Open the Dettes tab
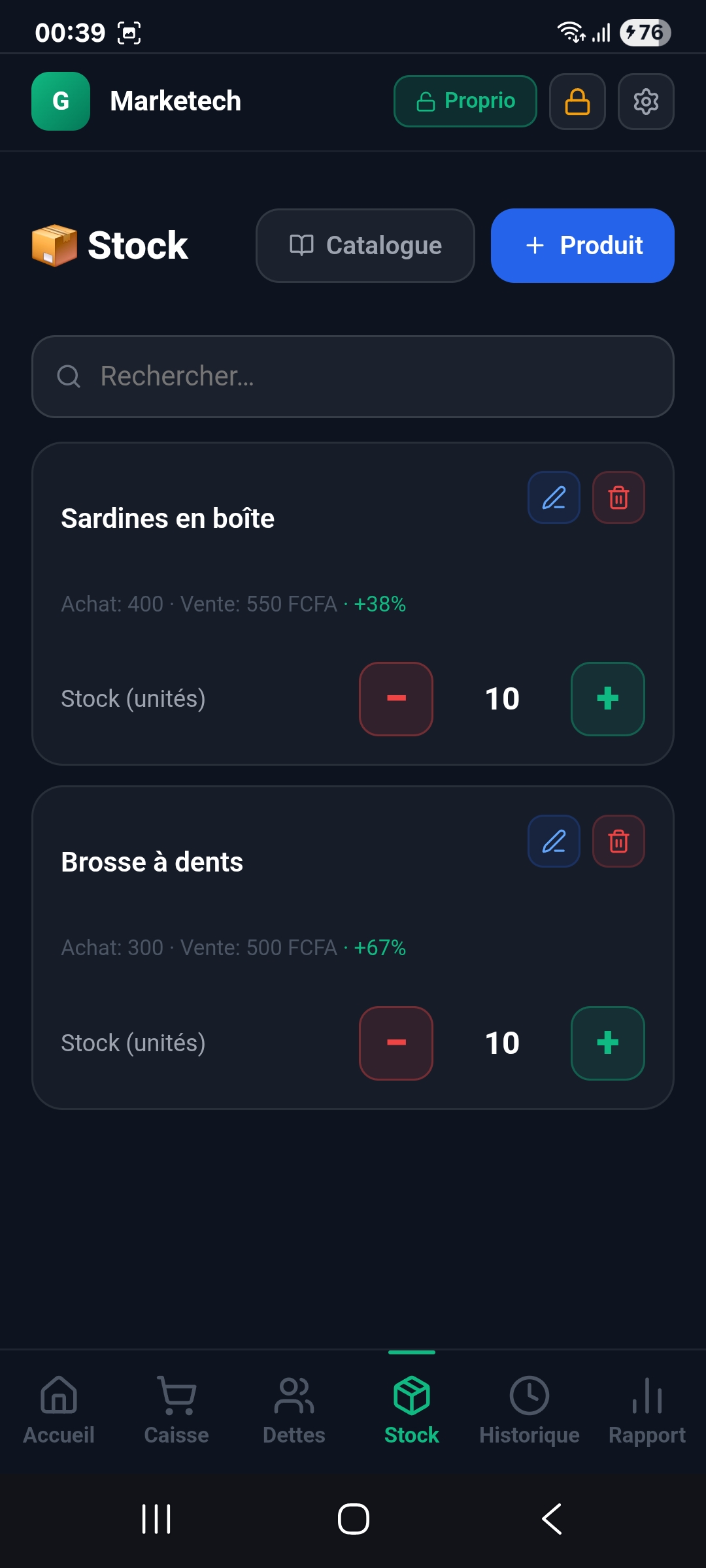This screenshot has width=706, height=1568. point(294,1410)
